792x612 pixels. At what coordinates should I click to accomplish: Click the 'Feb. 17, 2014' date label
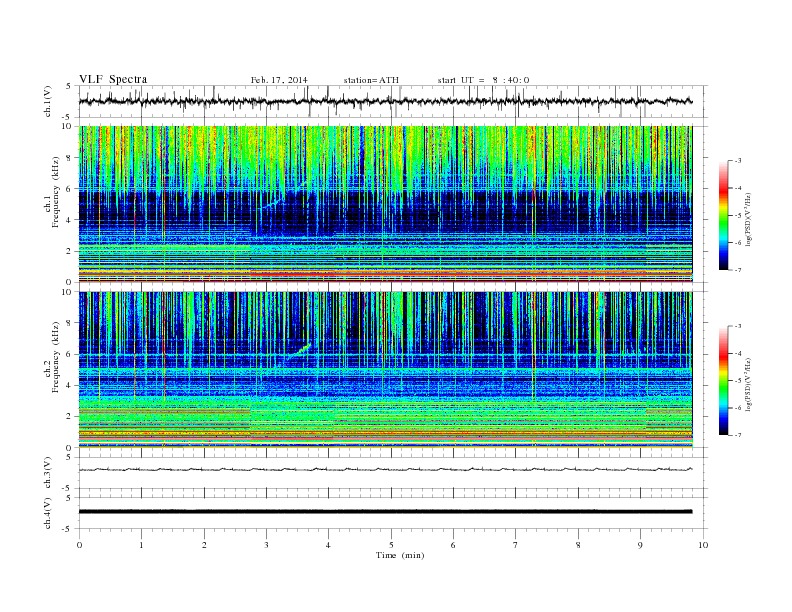279,80
